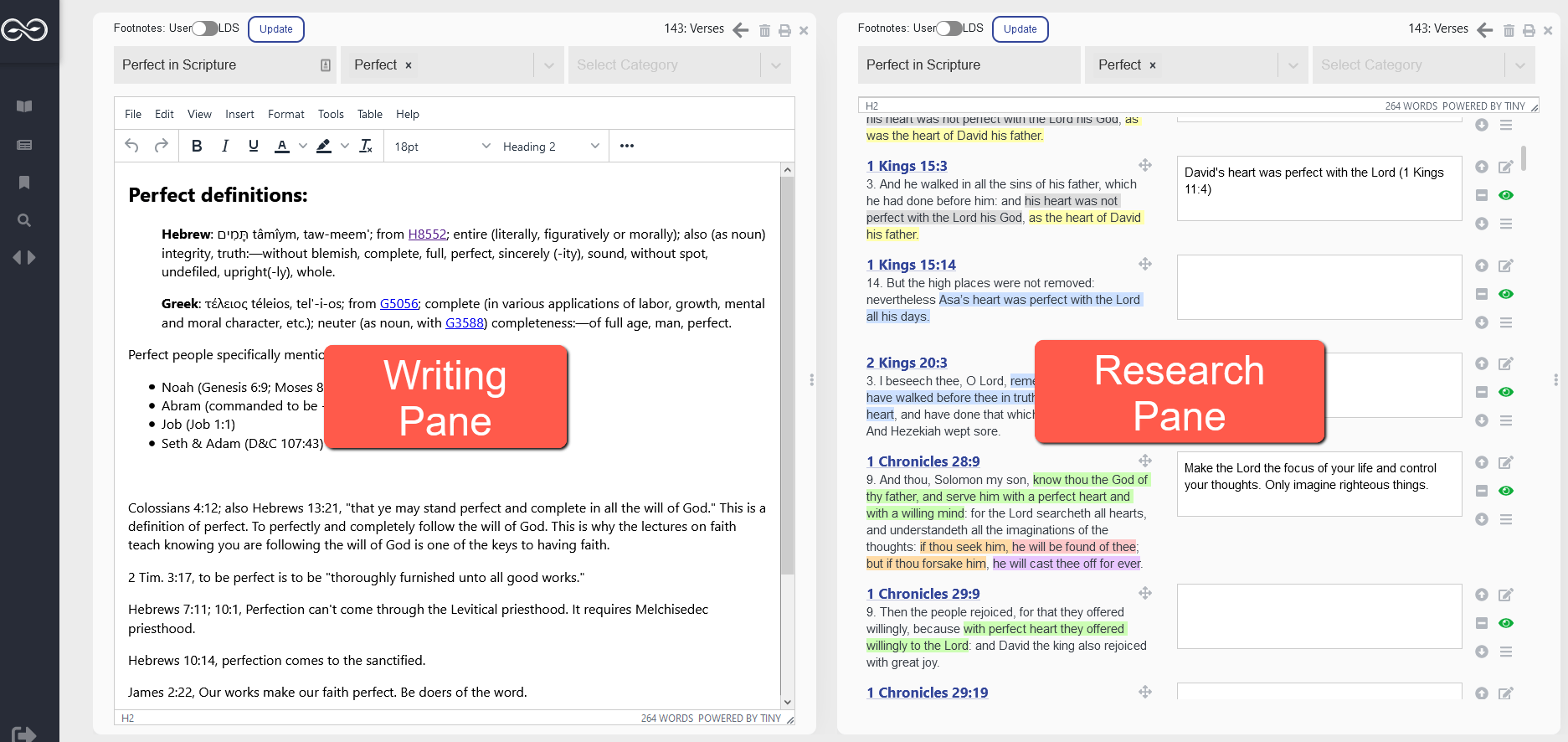Click the Bold formatting icon
The width and height of the screenshot is (1568, 742).
(x=197, y=146)
